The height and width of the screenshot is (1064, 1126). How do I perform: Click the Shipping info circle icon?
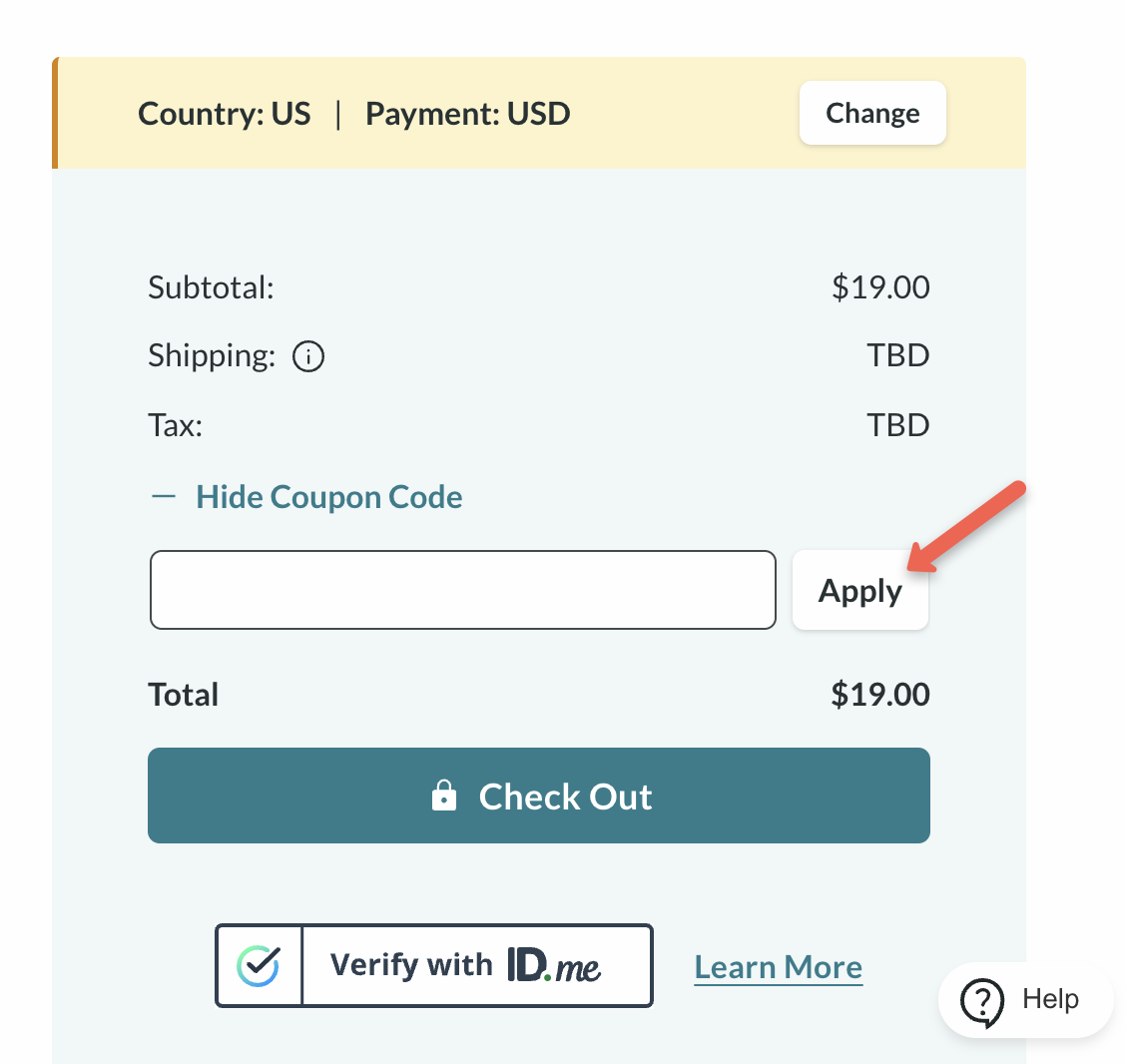[308, 356]
